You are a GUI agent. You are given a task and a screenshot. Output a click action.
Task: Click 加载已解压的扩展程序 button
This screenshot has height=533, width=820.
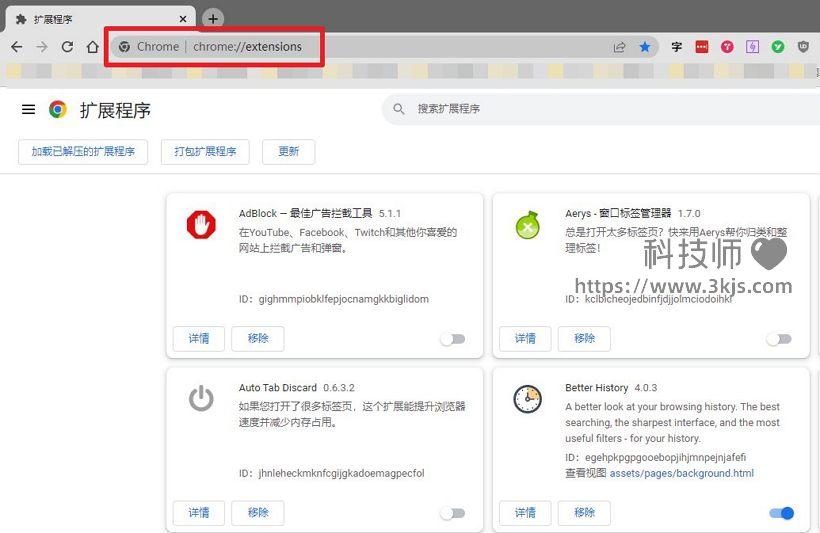[x=83, y=152]
